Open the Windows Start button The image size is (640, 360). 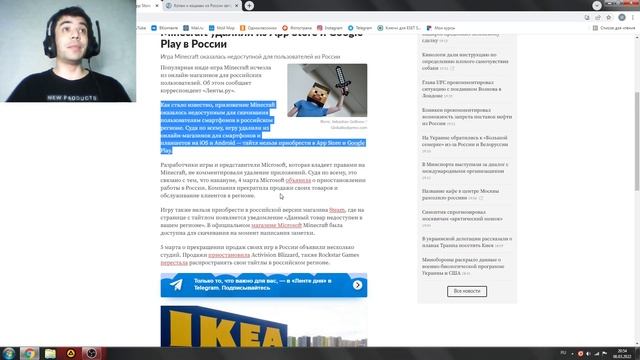coord(9,353)
